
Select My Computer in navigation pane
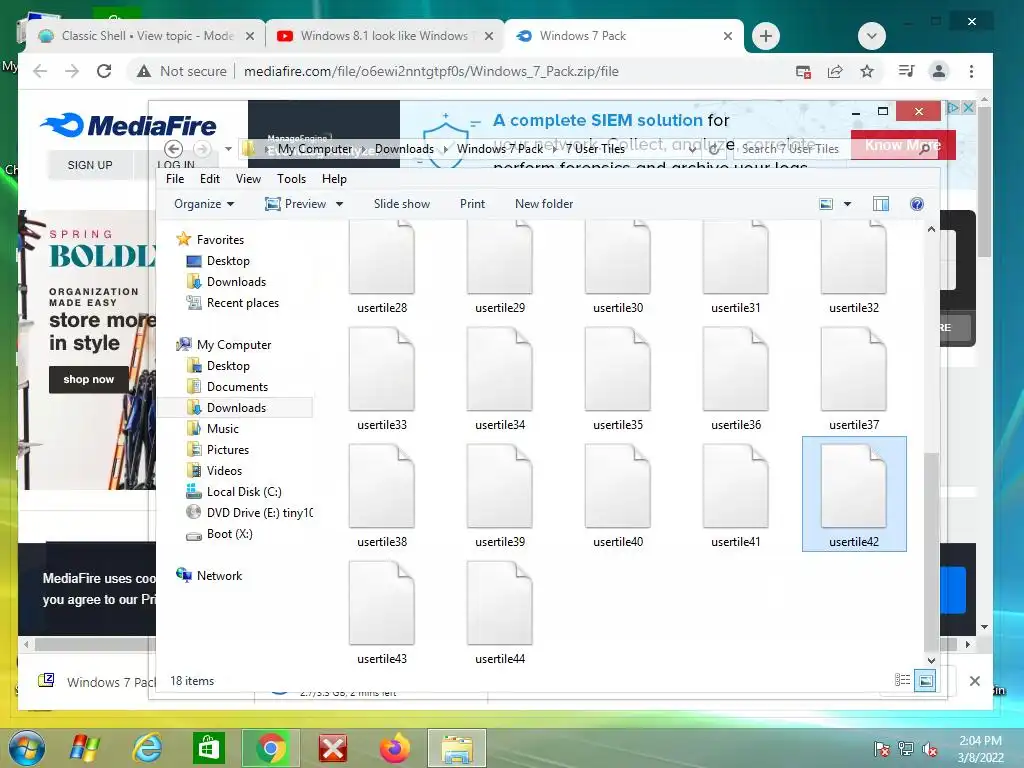pyautogui.click(x=234, y=345)
